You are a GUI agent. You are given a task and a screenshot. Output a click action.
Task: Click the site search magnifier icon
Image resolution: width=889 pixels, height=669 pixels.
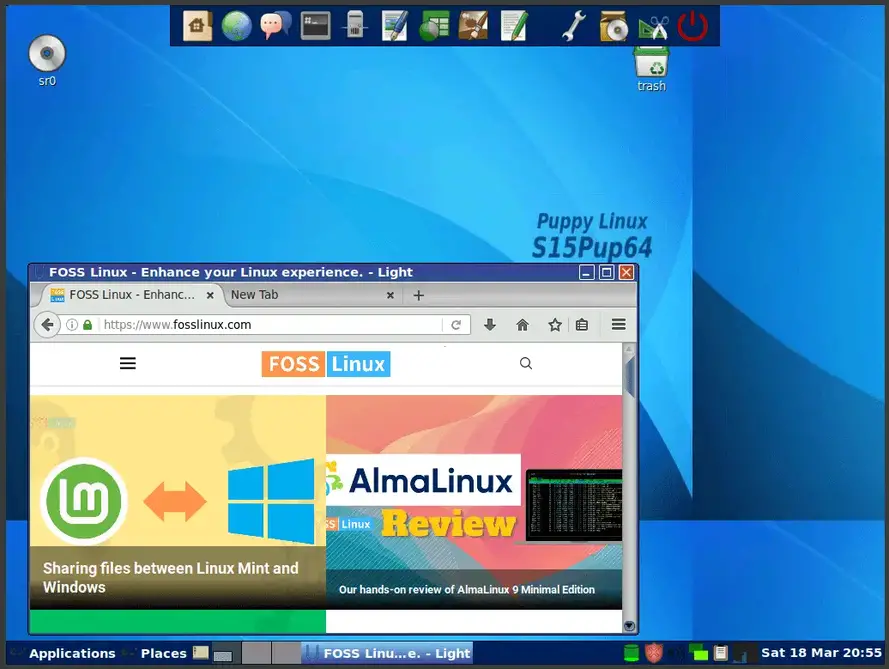[x=526, y=363]
